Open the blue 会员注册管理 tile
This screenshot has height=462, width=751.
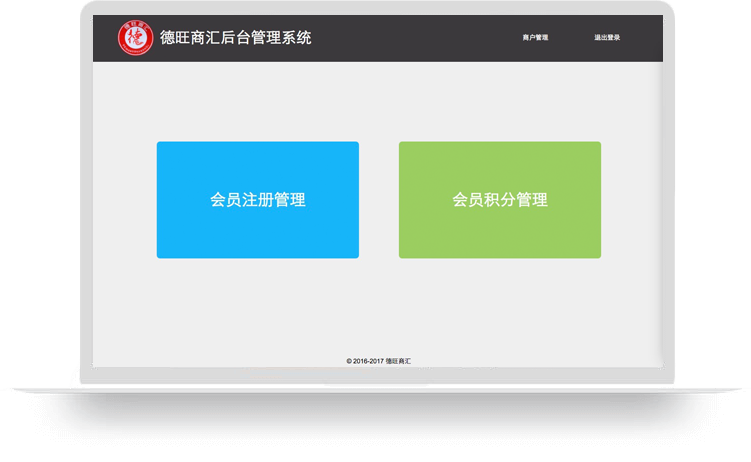point(258,200)
